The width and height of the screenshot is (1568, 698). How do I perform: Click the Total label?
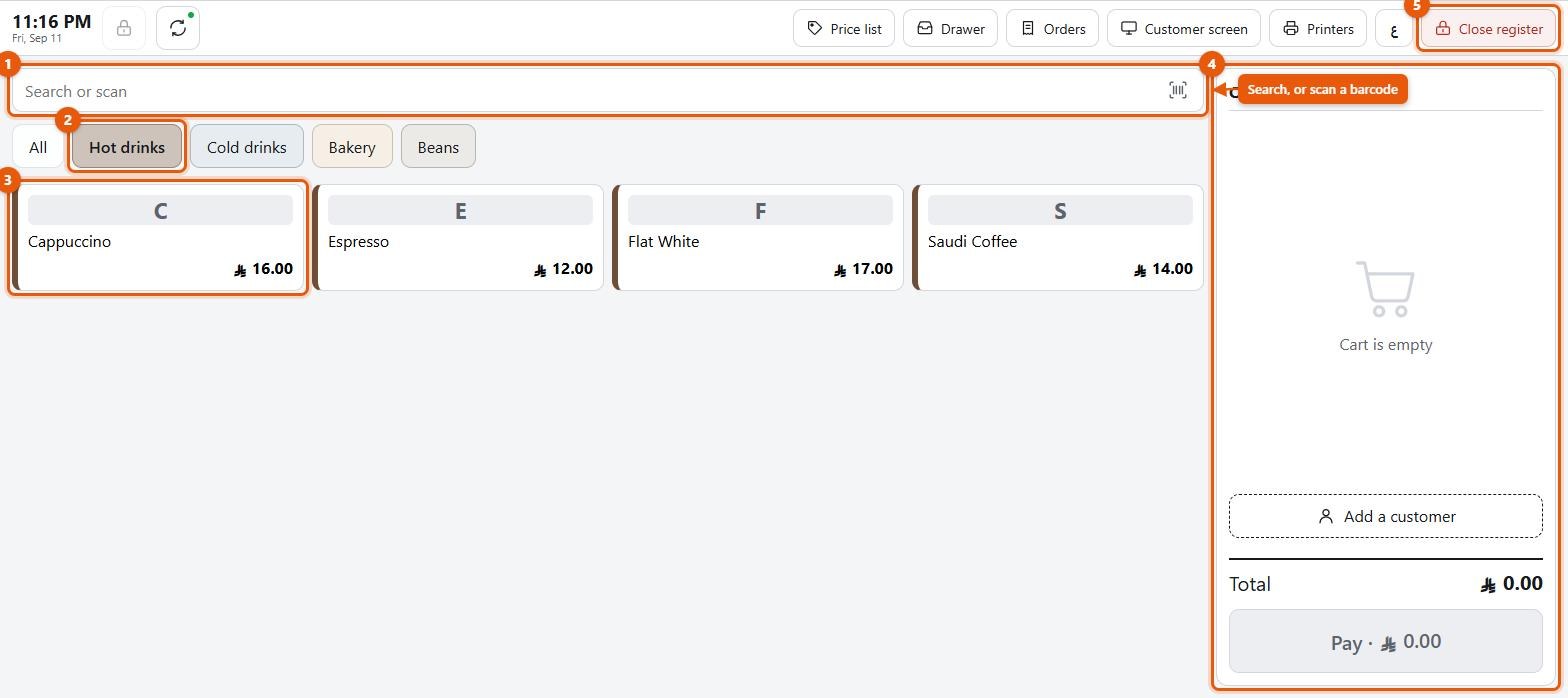1250,584
